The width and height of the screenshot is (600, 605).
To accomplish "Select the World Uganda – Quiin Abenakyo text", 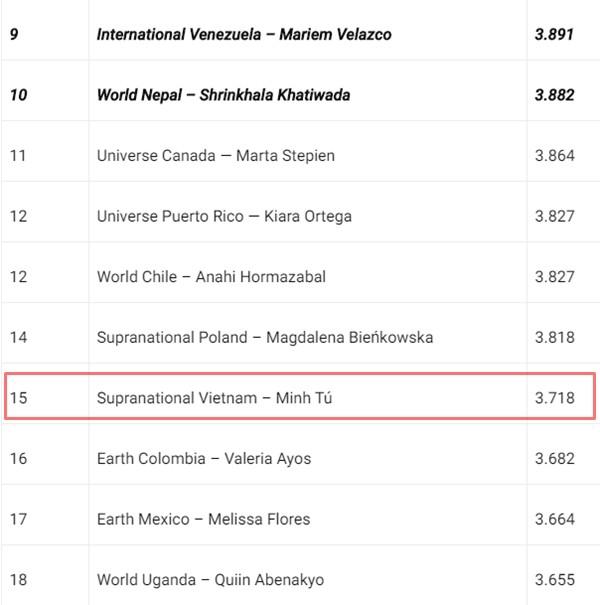I will 210,580.
